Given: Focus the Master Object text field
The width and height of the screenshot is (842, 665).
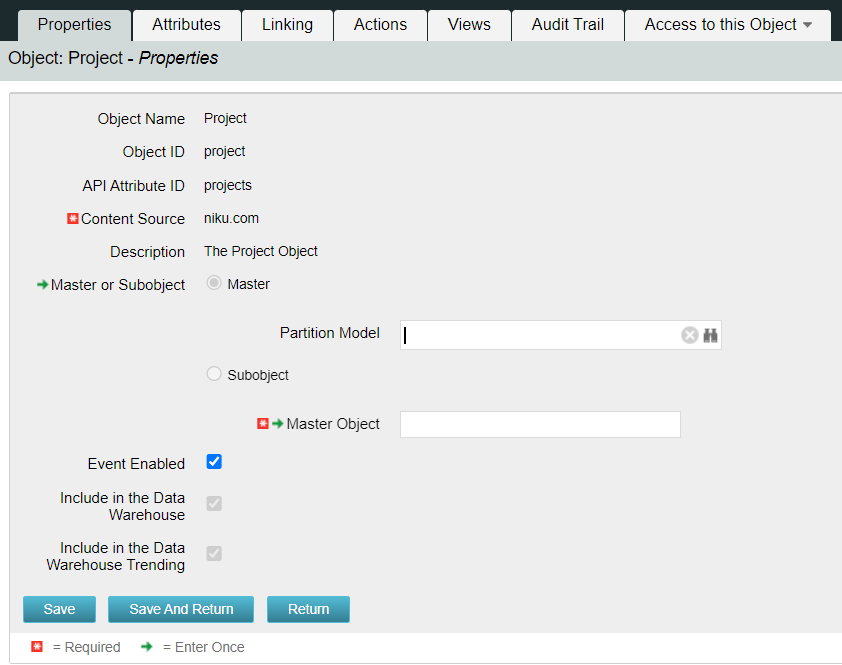Looking at the screenshot, I should (540, 424).
